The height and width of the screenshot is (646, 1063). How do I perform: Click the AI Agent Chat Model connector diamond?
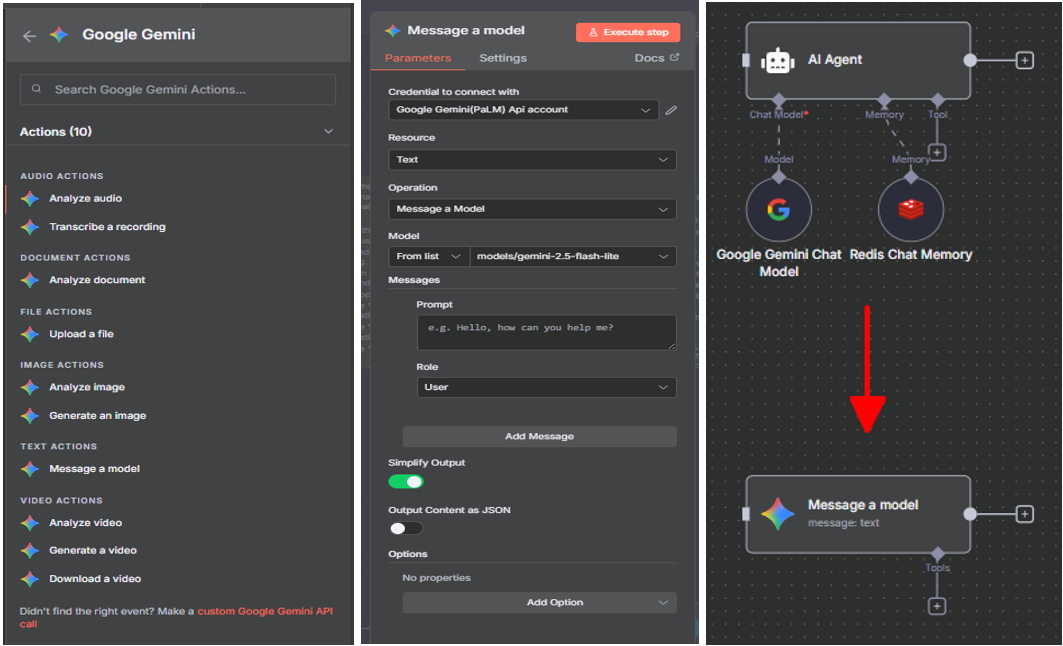(778, 100)
